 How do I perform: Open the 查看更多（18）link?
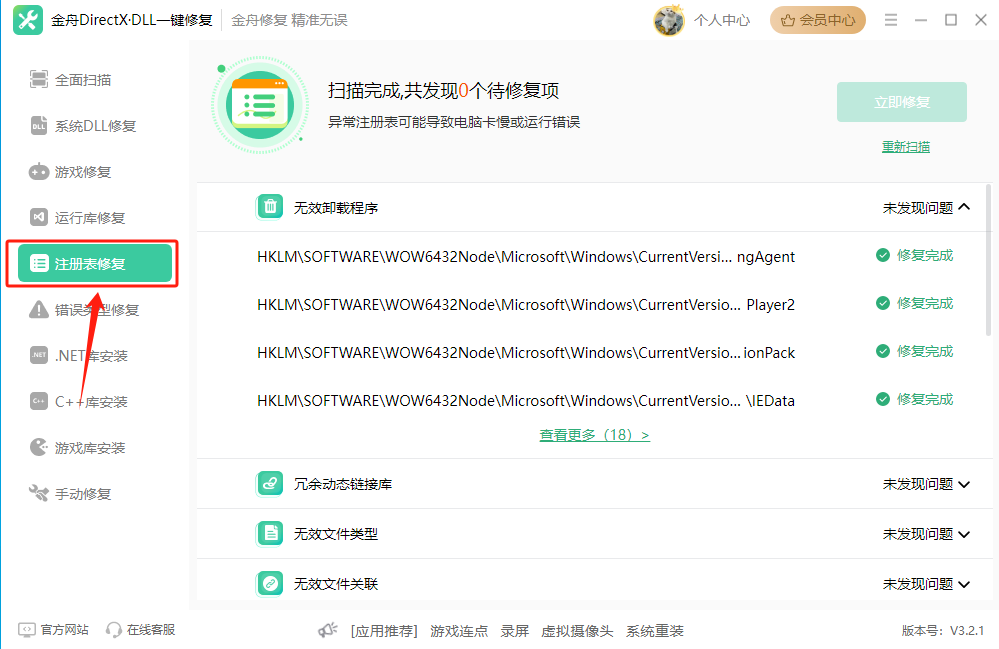point(594,435)
